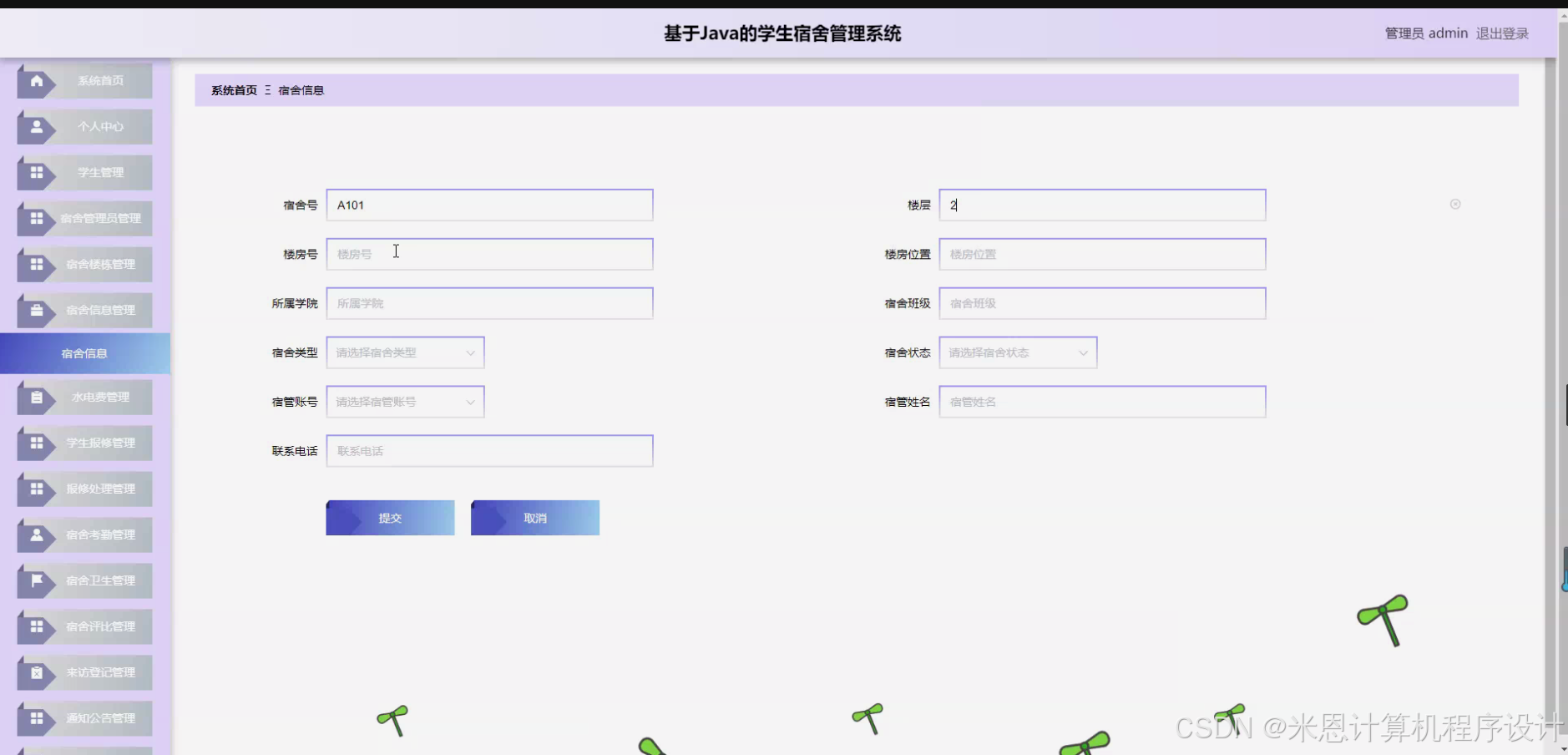Click the circular close icon near 楼层 field
The height and width of the screenshot is (755, 1568).
click(x=1455, y=204)
